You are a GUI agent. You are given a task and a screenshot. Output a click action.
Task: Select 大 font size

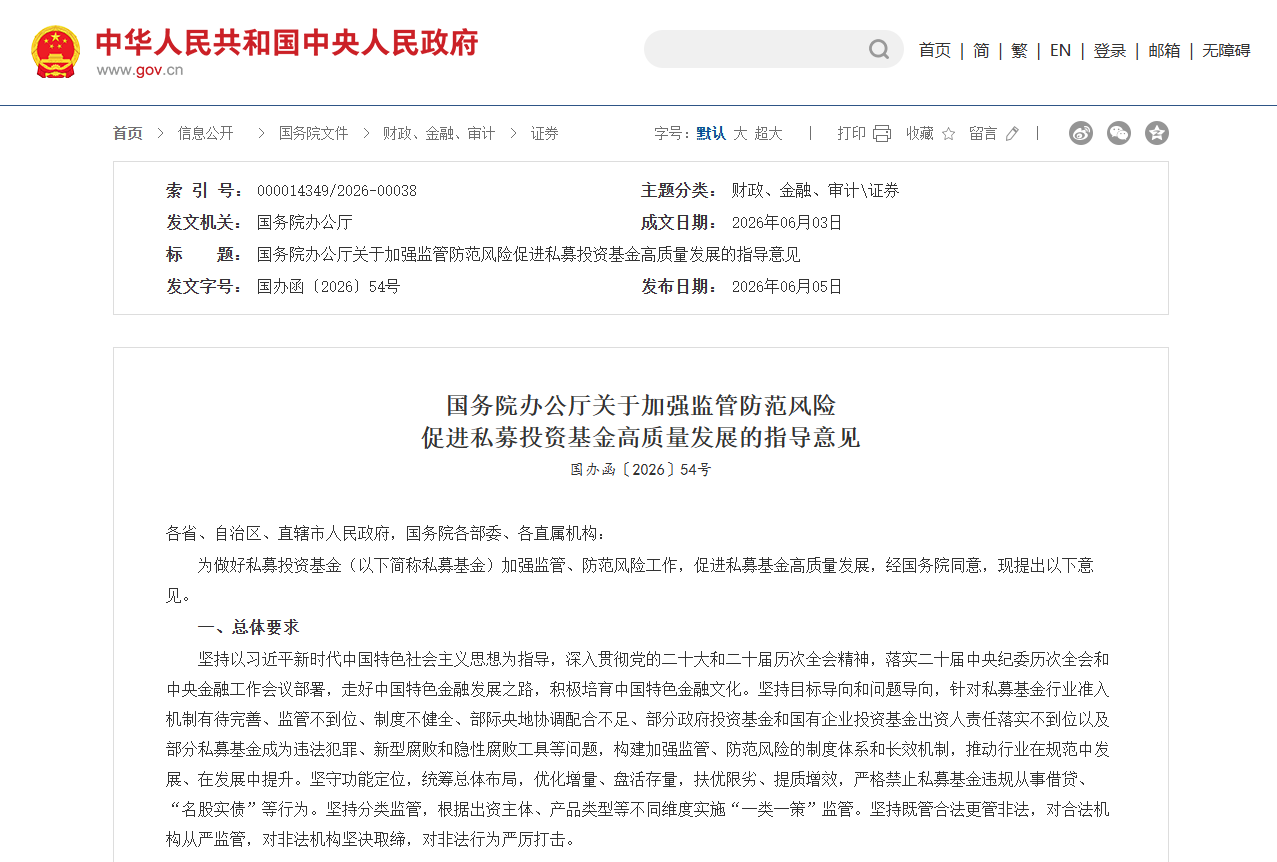click(x=740, y=133)
